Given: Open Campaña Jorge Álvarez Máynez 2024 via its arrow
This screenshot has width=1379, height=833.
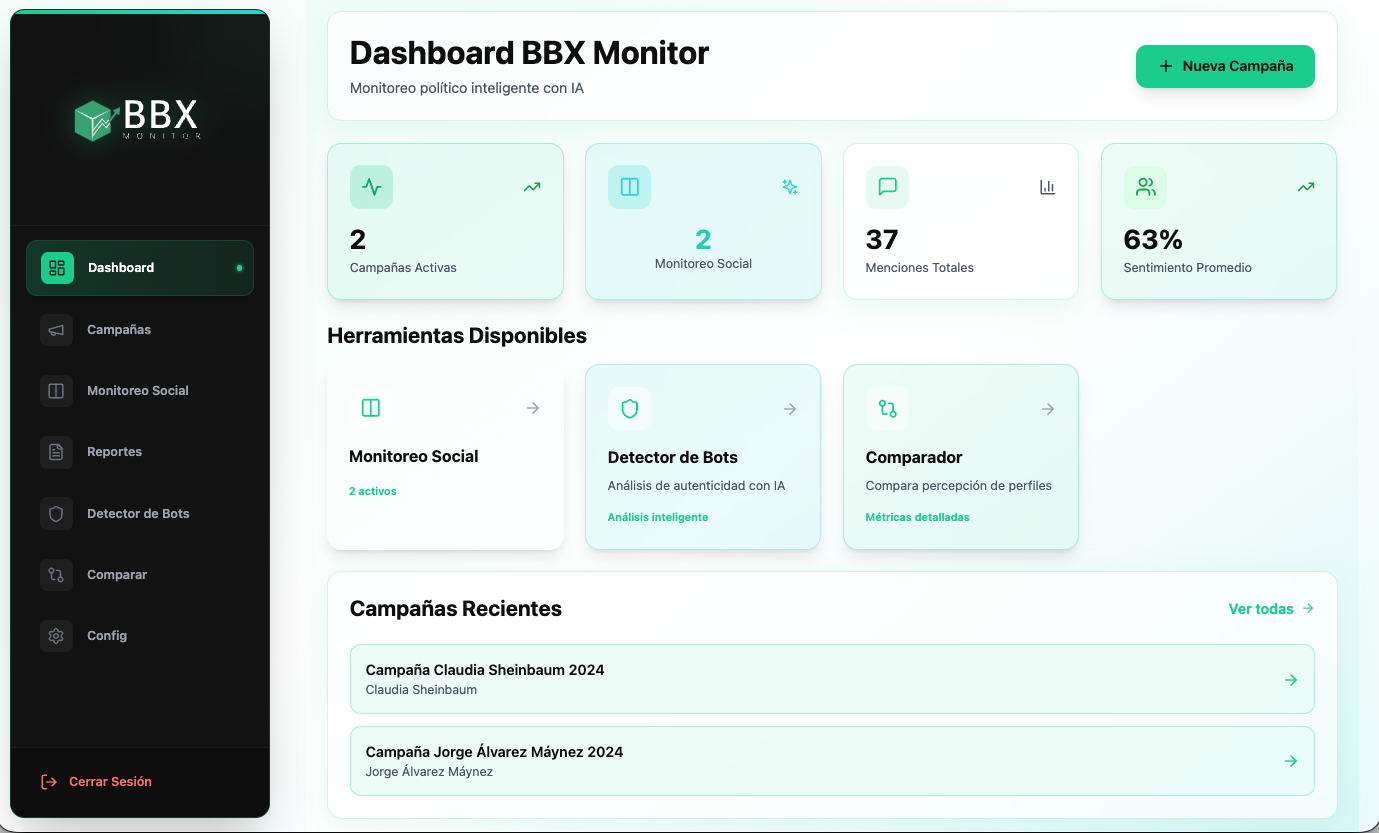Looking at the screenshot, I should 1290,761.
